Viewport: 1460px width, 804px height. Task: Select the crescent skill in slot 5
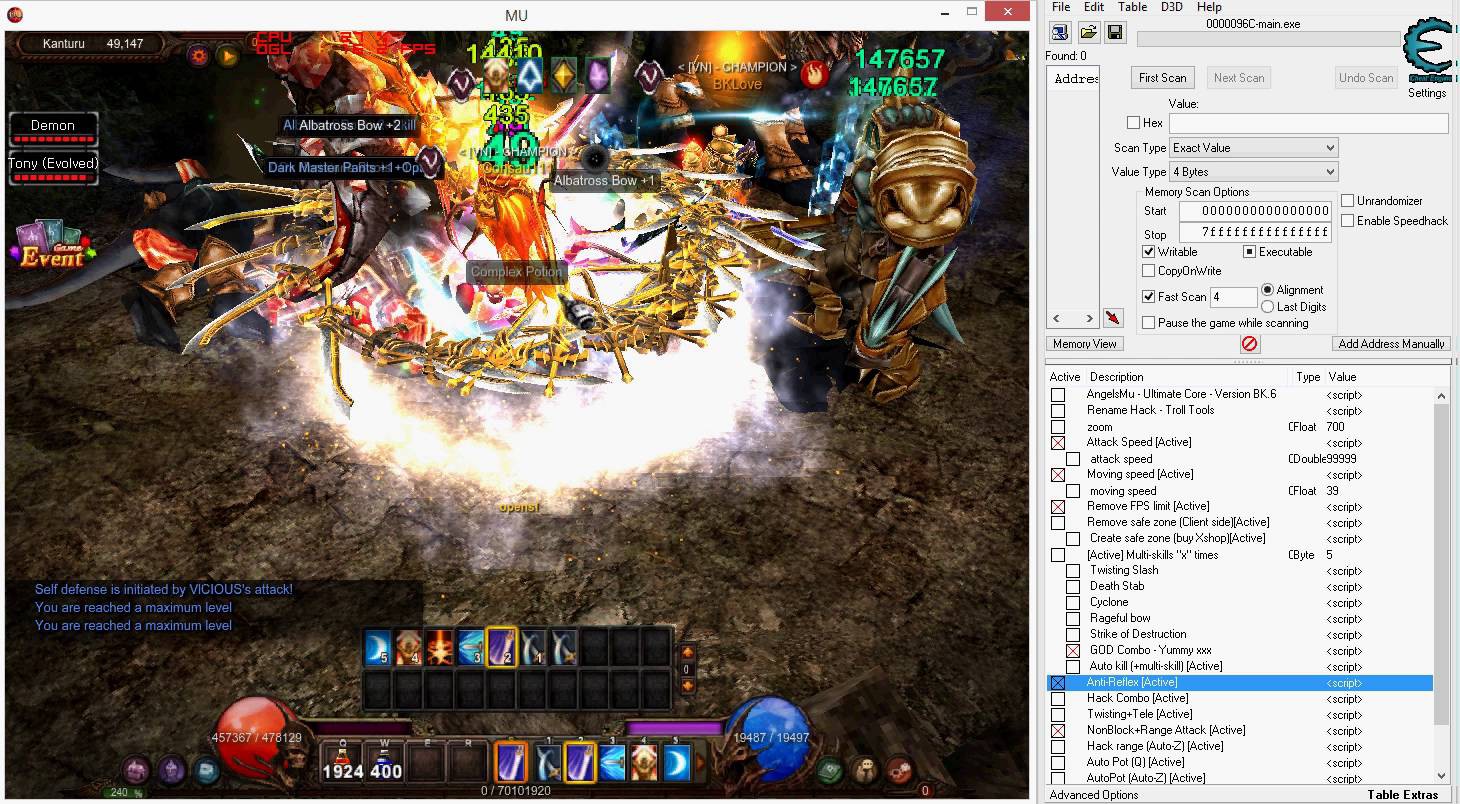[678, 763]
